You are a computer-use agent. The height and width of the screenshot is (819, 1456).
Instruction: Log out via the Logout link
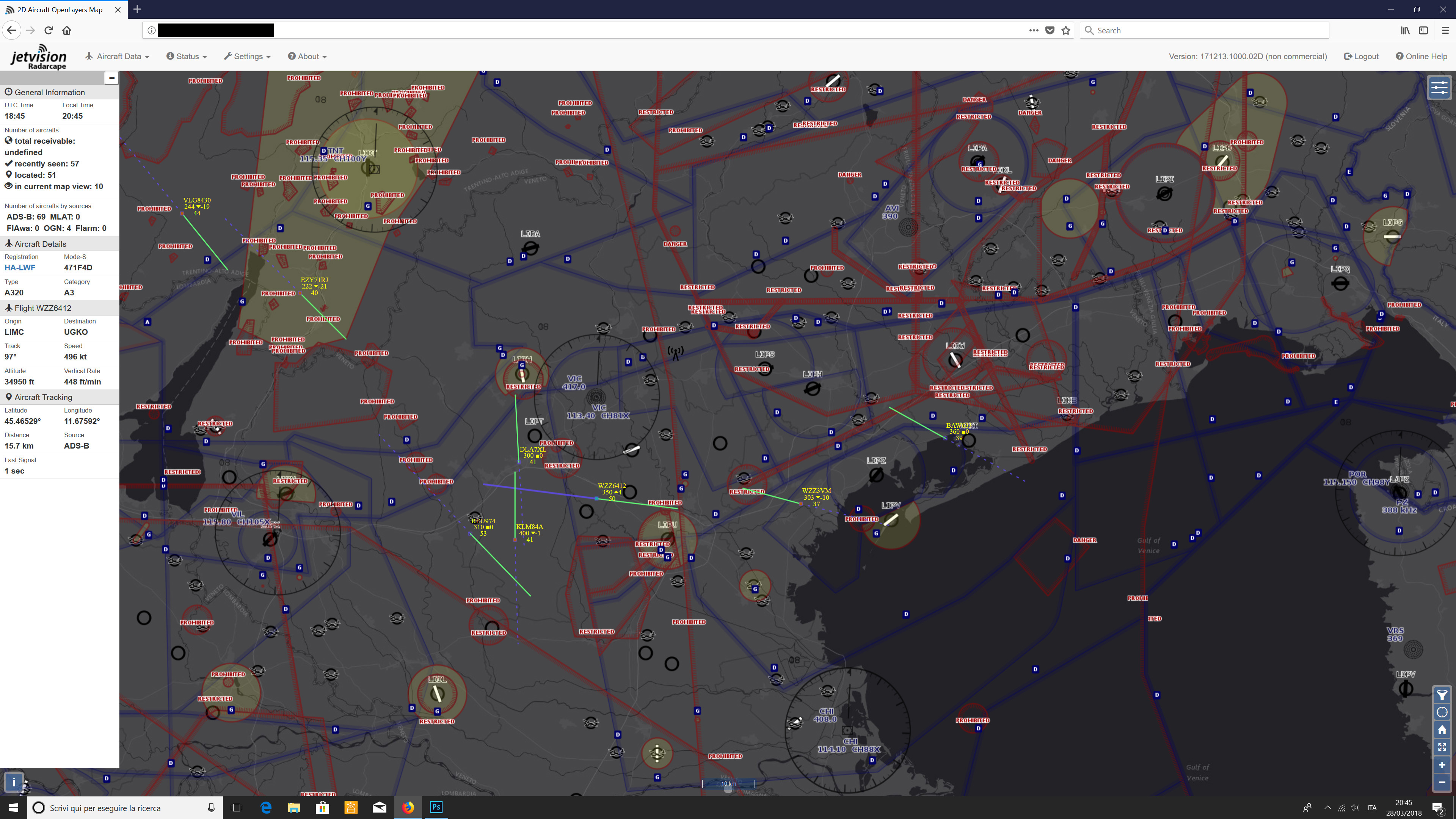pyautogui.click(x=1361, y=56)
